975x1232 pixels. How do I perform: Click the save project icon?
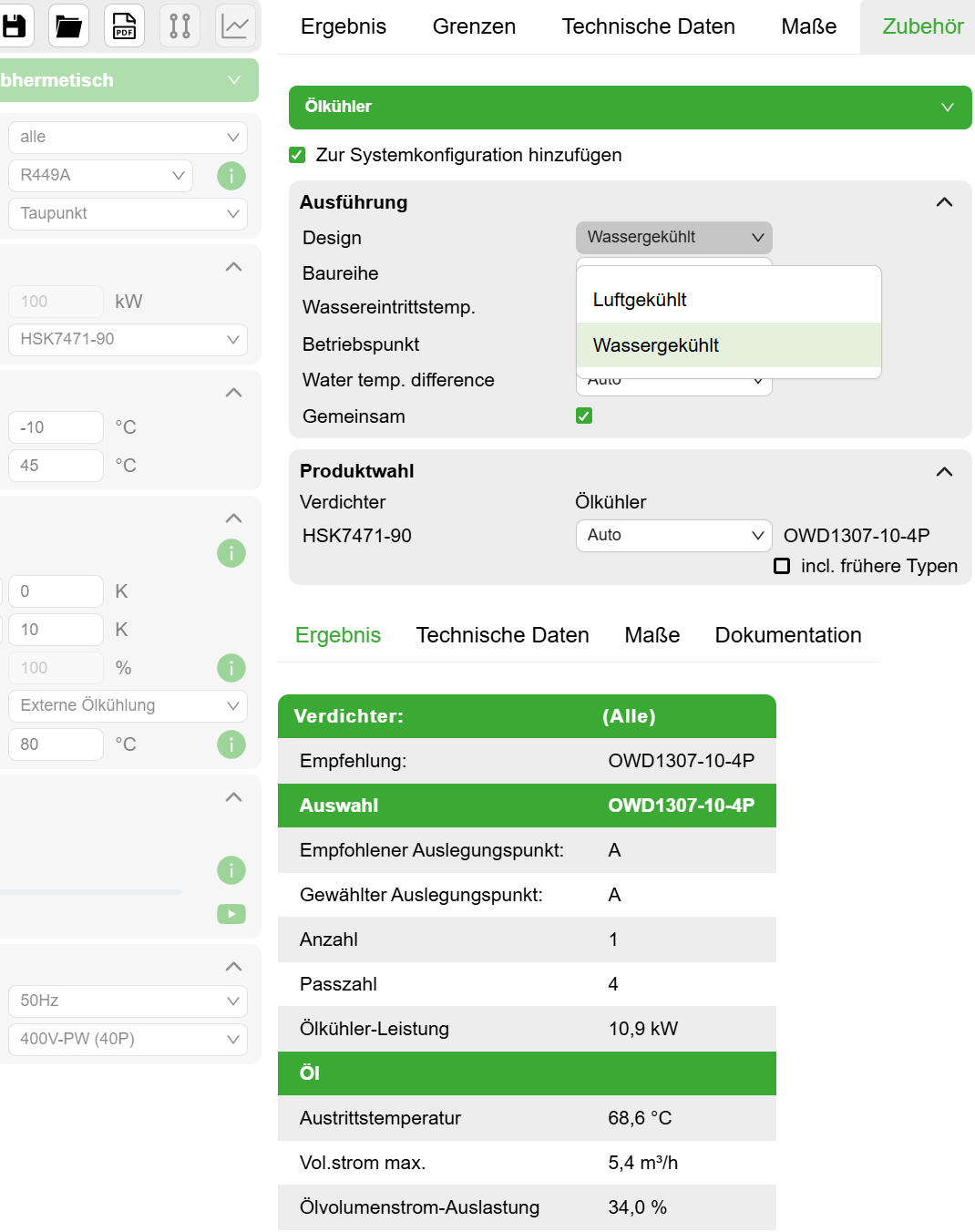(15, 26)
